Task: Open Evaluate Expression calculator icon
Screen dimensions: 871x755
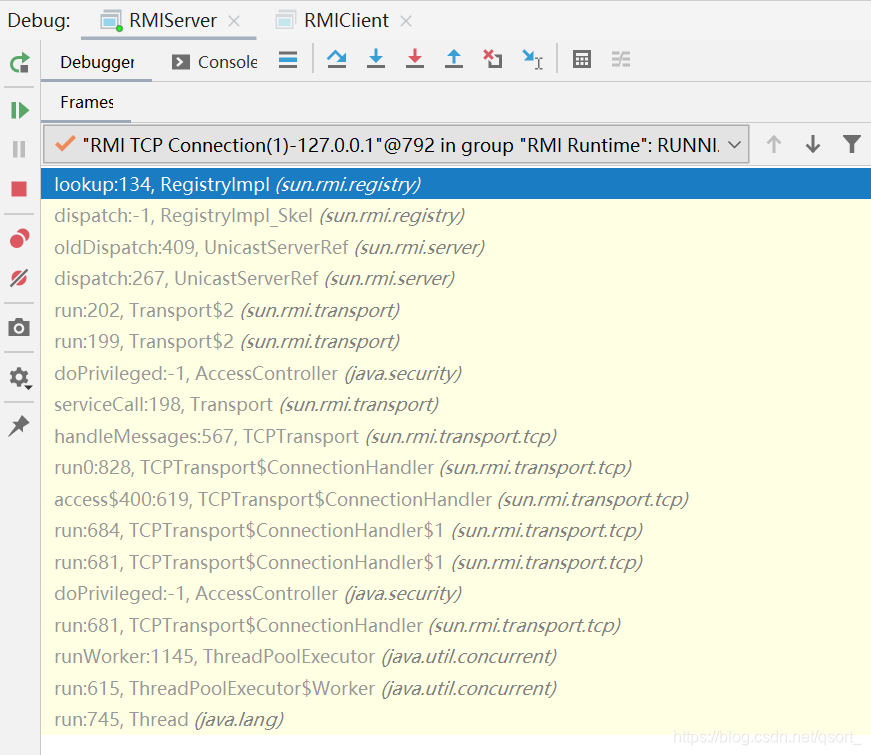Action: tap(582, 59)
